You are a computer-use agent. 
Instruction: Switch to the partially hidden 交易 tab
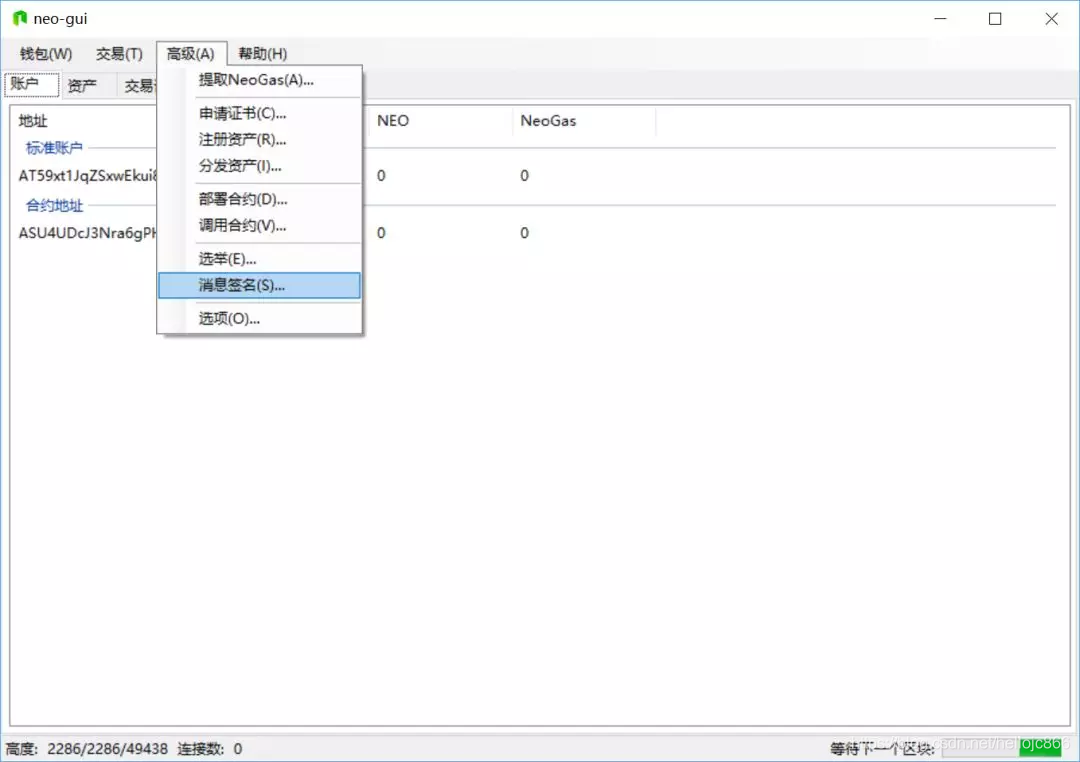(138, 86)
